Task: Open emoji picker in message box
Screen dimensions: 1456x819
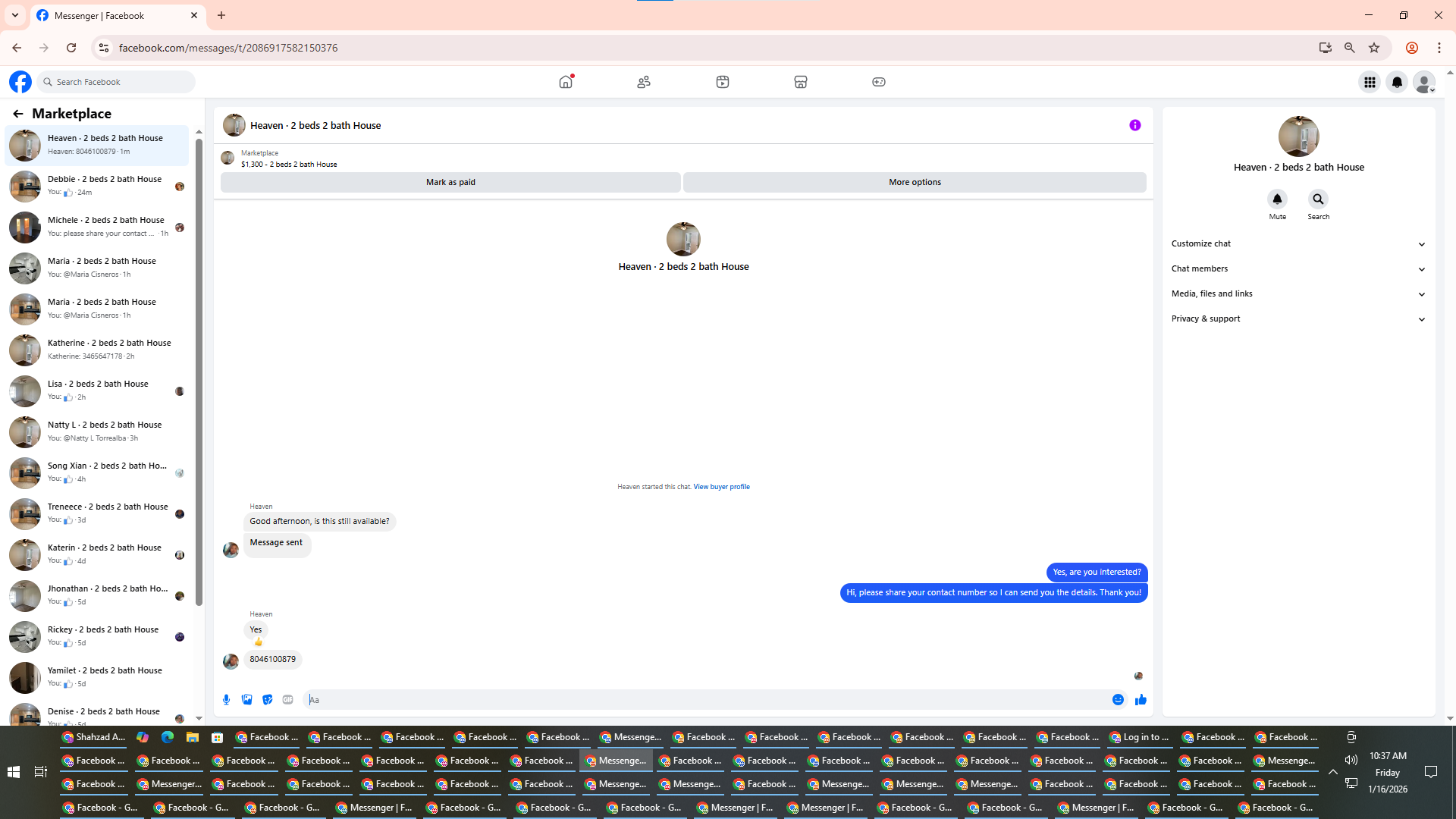Action: (1118, 700)
